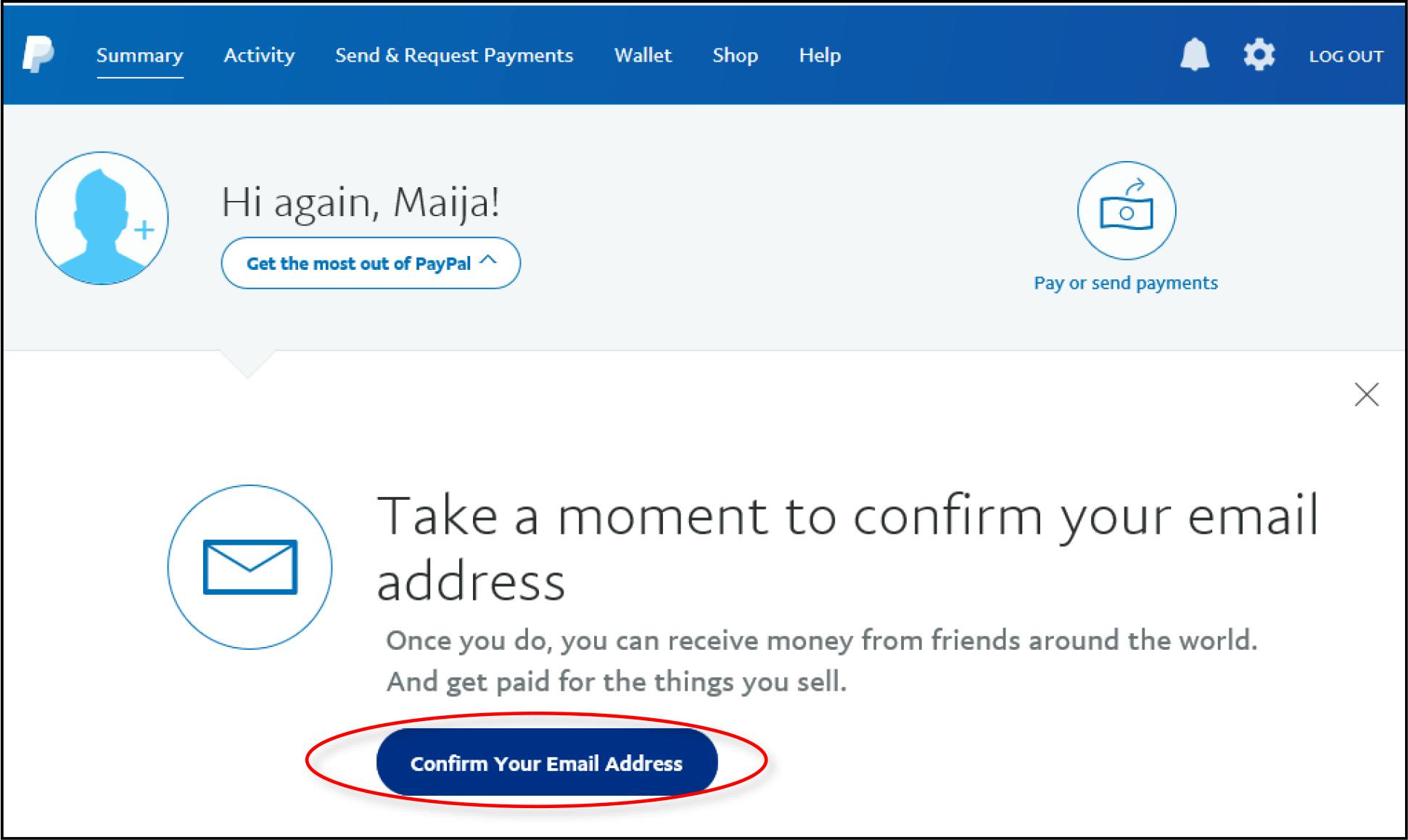Click the money send icon circle
Image resolution: width=1408 pixels, height=840 pixels.
click(x=1126, y=210)
